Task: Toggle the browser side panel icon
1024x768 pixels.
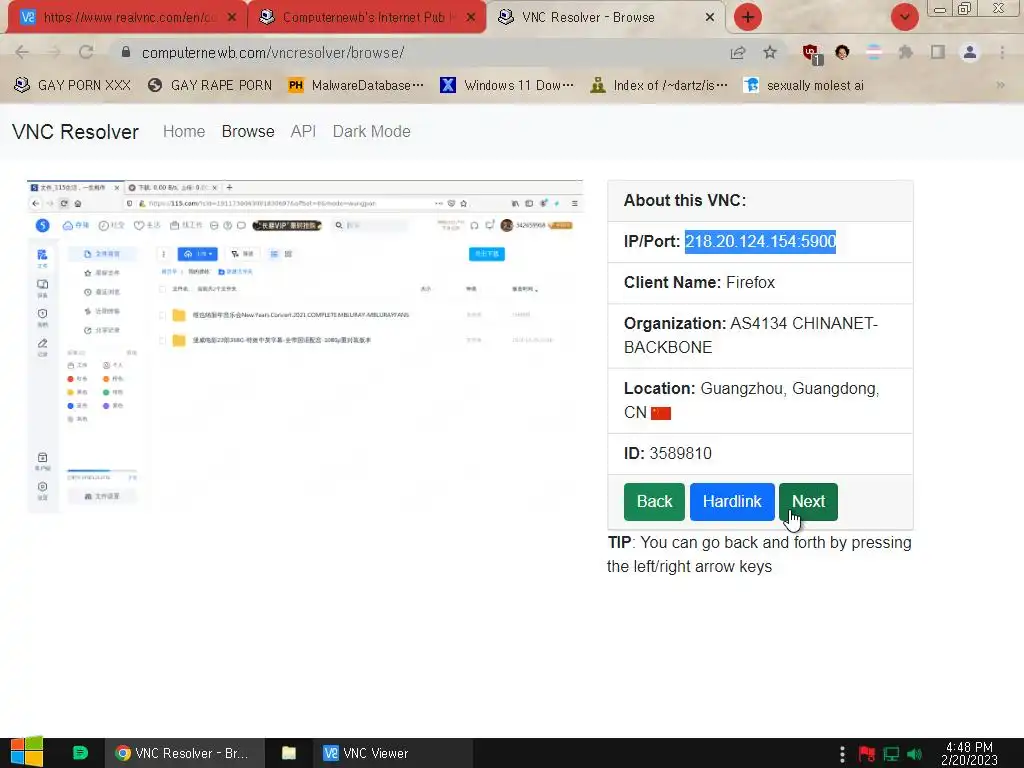Action: click(938, 52)
